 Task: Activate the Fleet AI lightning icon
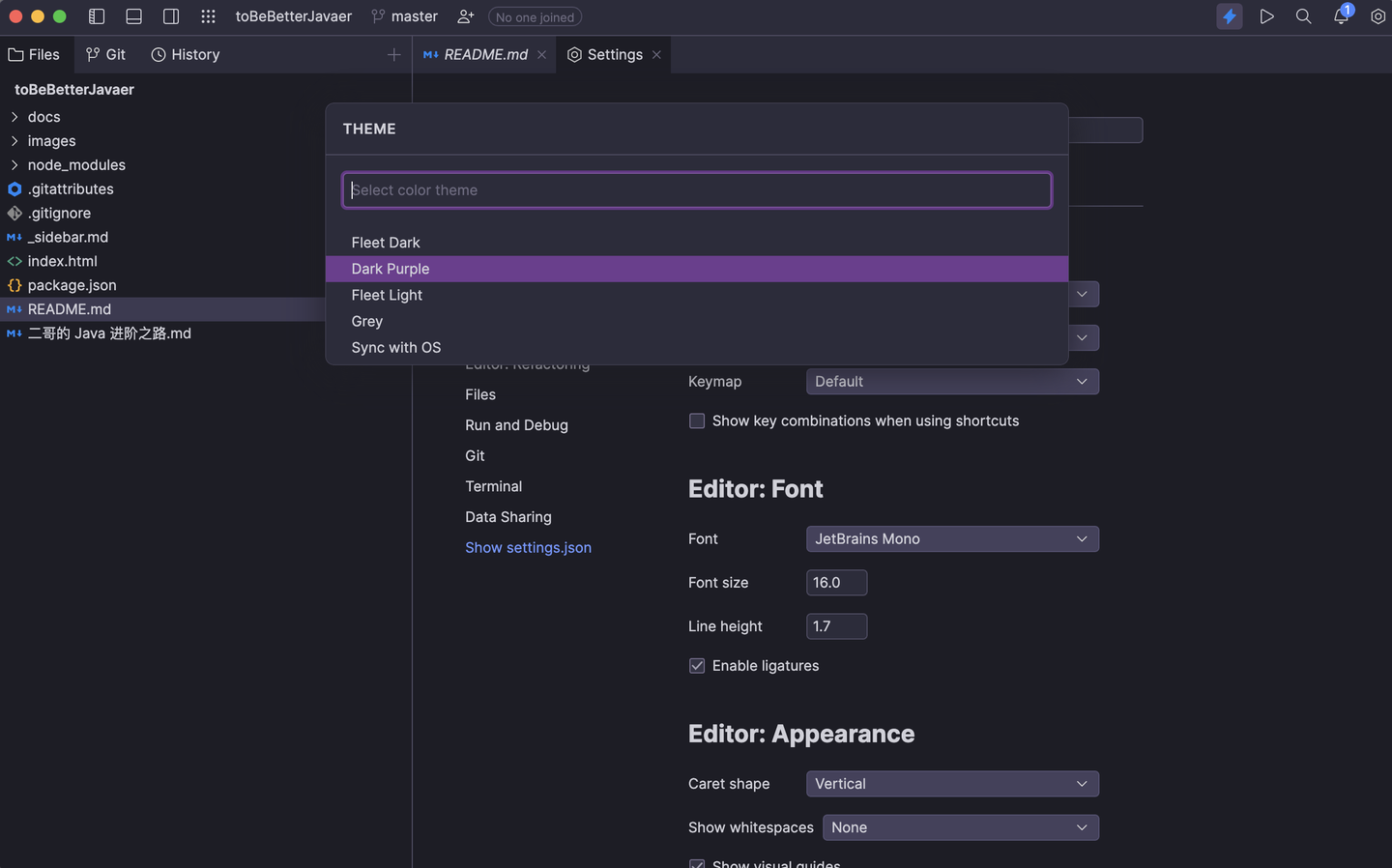[1229, 16]
